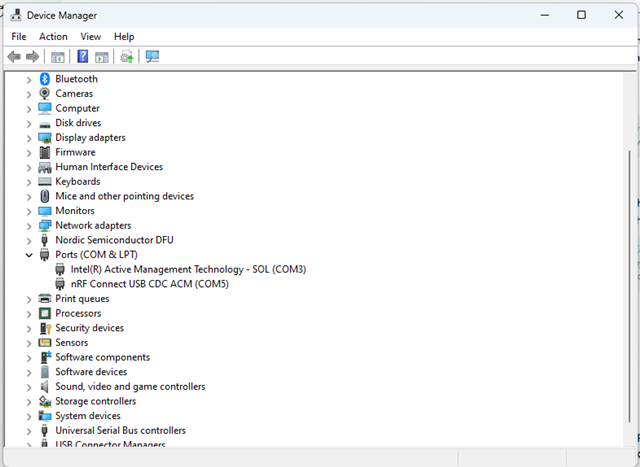
Task: Click the Security devices key icon
Action: point(45,328)
